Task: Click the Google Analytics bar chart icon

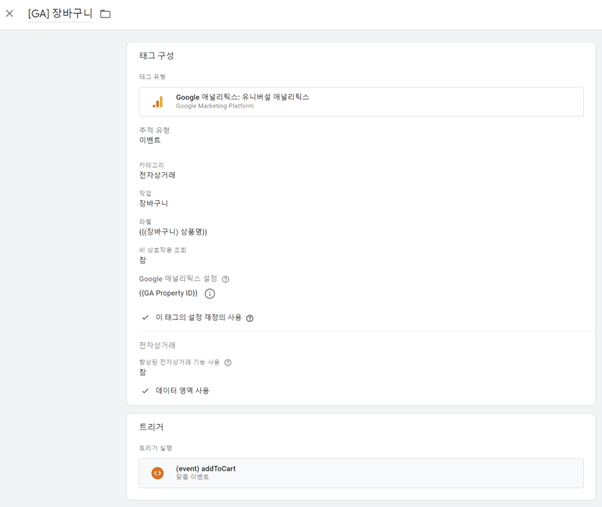Action: [158, 102]
